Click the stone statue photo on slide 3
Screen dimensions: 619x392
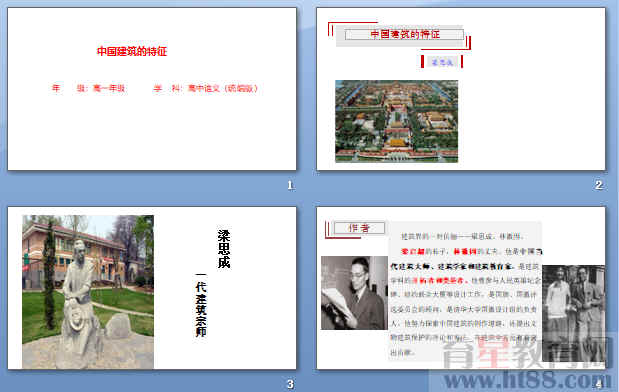click(x=88, y=292)
